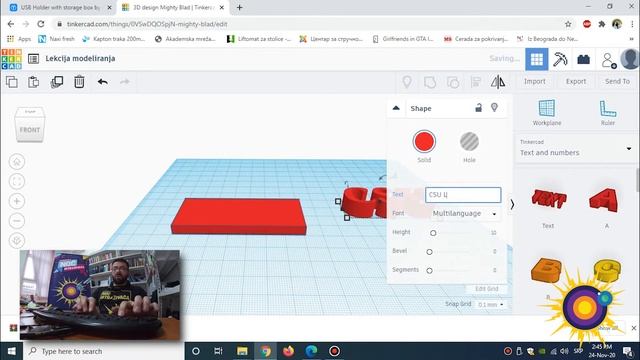640x360 pixels.
Task: Click the Import button
Action: tap(535, 82)
